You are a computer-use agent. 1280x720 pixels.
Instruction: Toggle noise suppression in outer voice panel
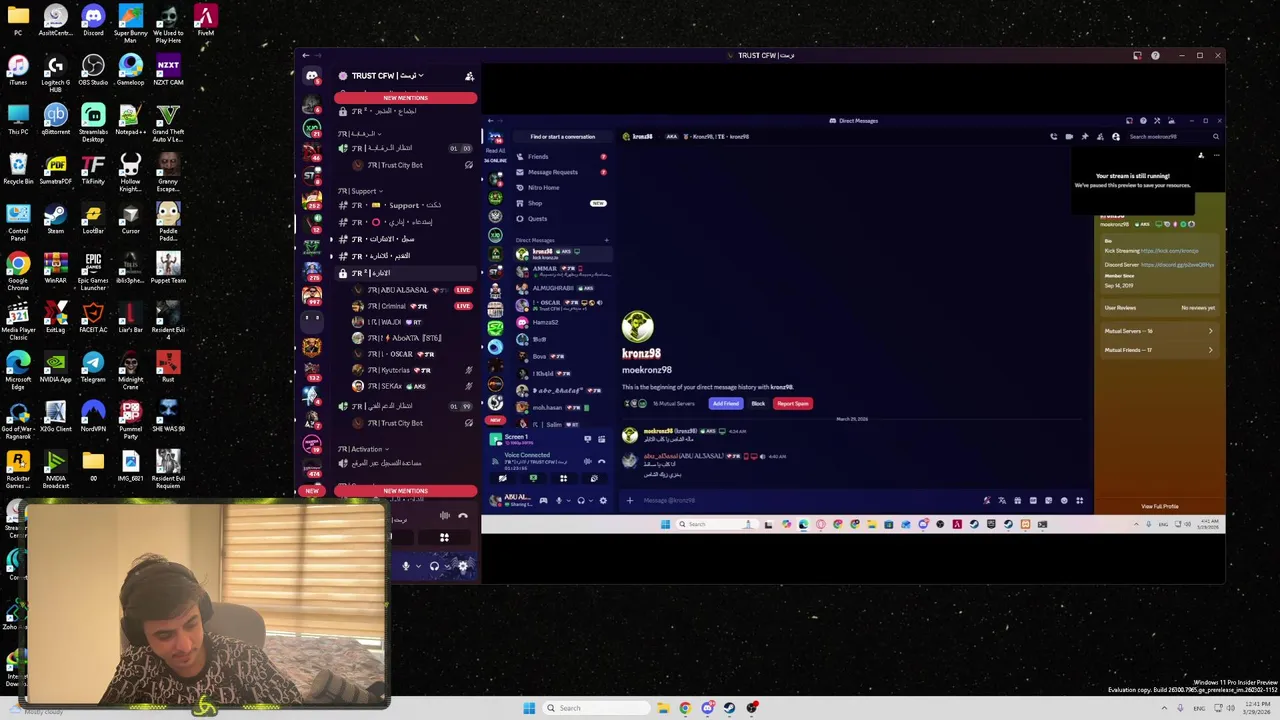coord(444,516)
